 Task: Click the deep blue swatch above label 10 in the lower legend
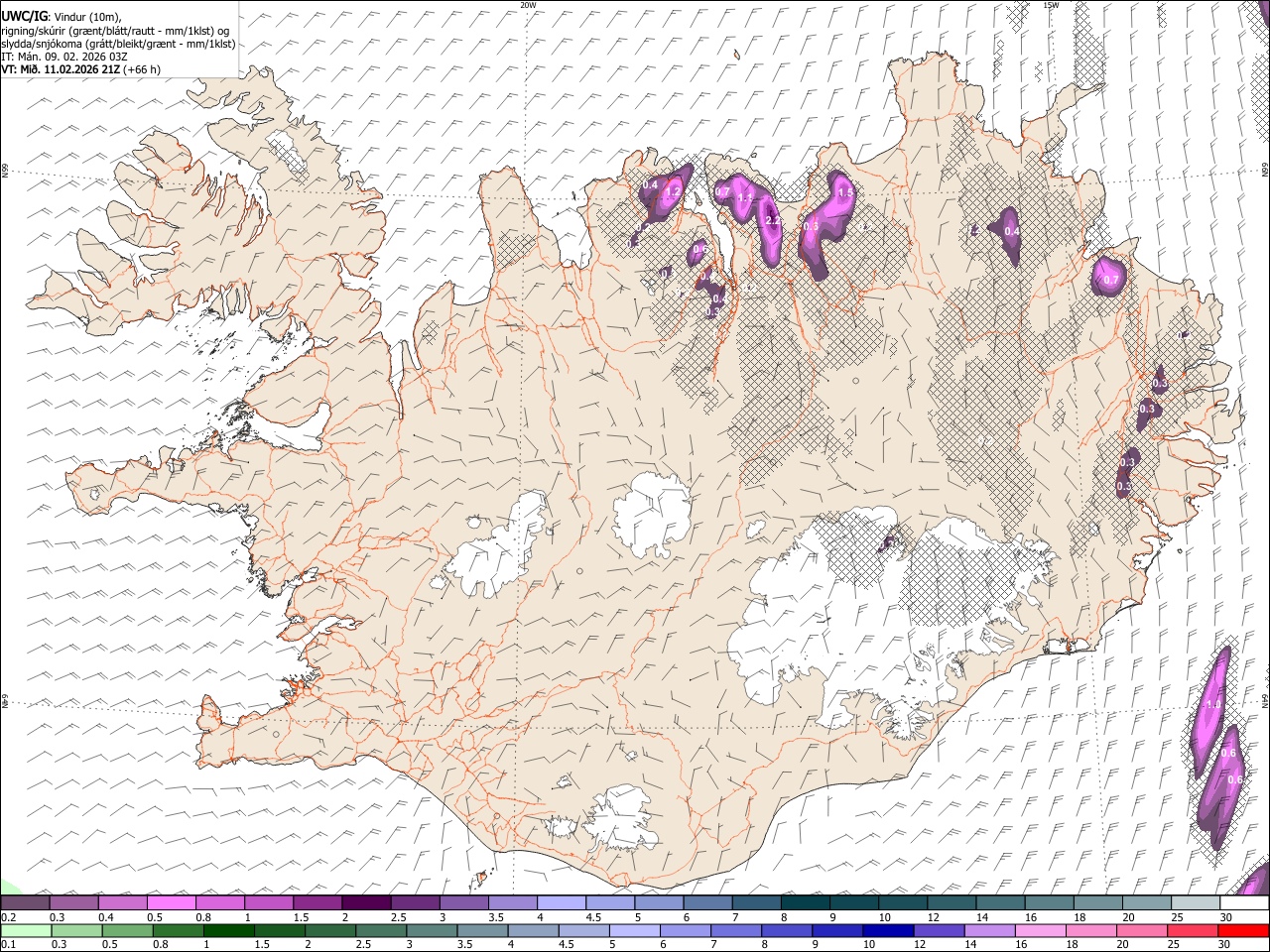coord(888,930)
